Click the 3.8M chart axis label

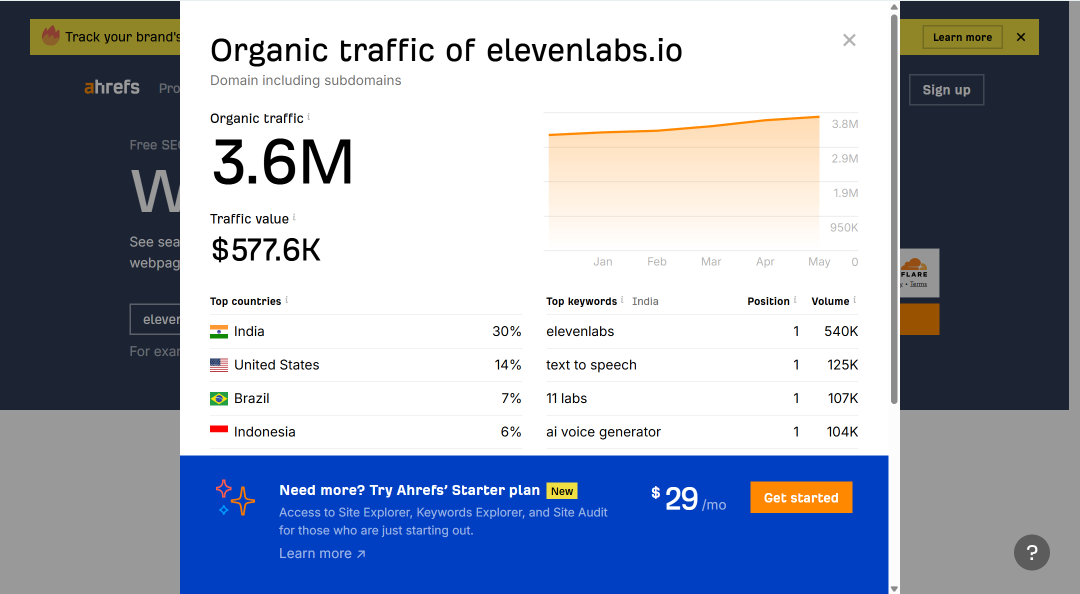844,124
